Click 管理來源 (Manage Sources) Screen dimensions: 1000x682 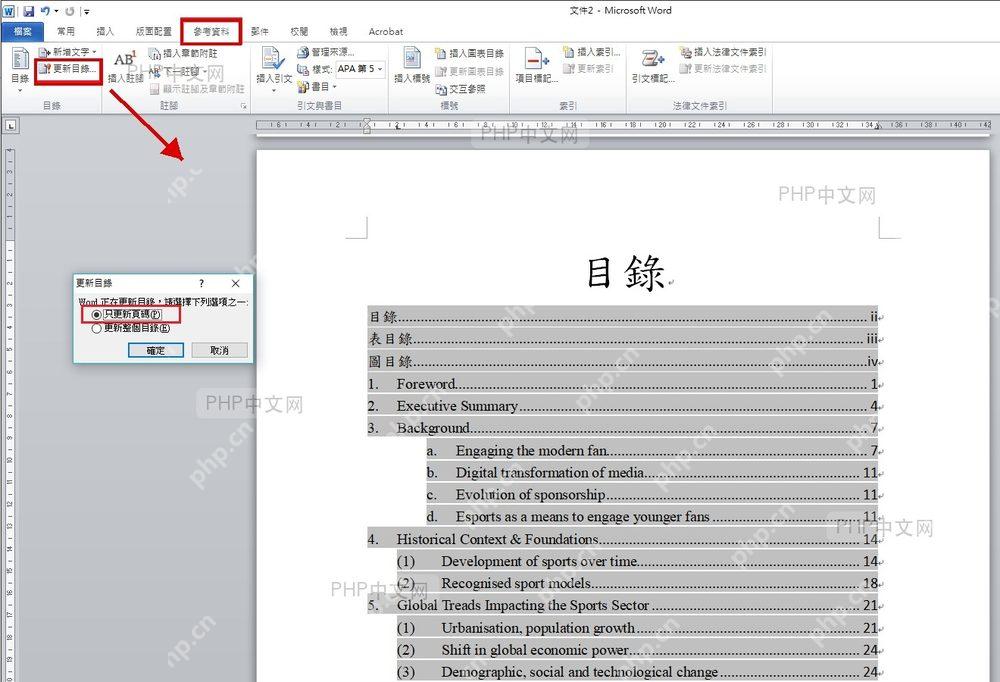click(x=326, y=52)
